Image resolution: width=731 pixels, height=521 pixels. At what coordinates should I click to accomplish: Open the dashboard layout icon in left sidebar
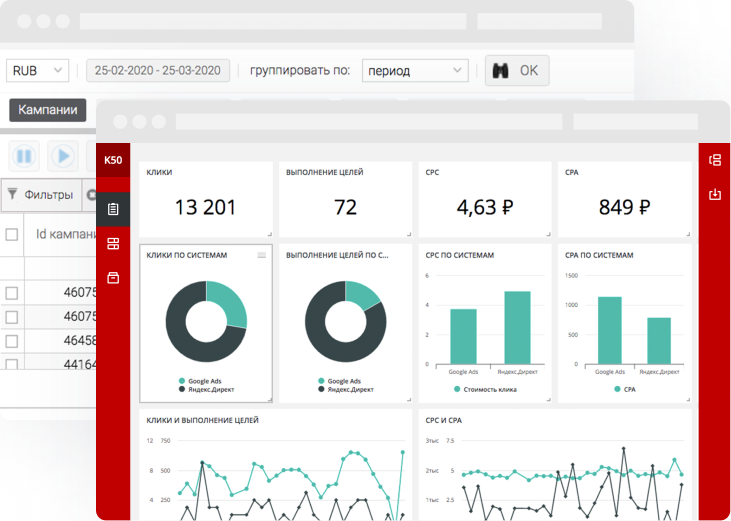click(113, 243)
